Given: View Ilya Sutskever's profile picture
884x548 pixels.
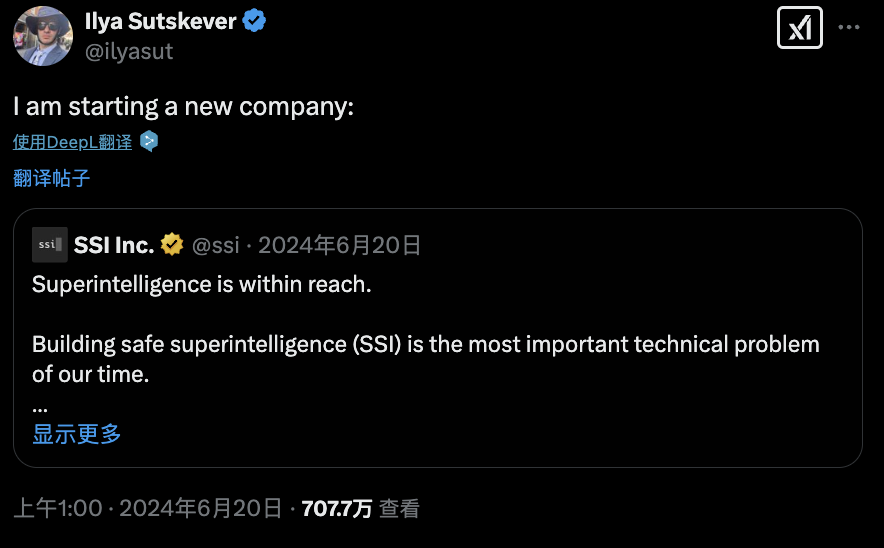Looking at the screenshot, I should 43,36.
